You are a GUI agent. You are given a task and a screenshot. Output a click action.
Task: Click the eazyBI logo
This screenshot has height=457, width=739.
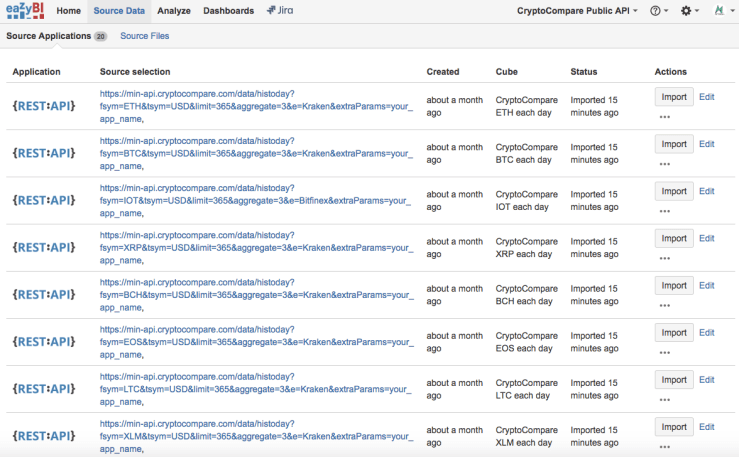tap(25, 11)
